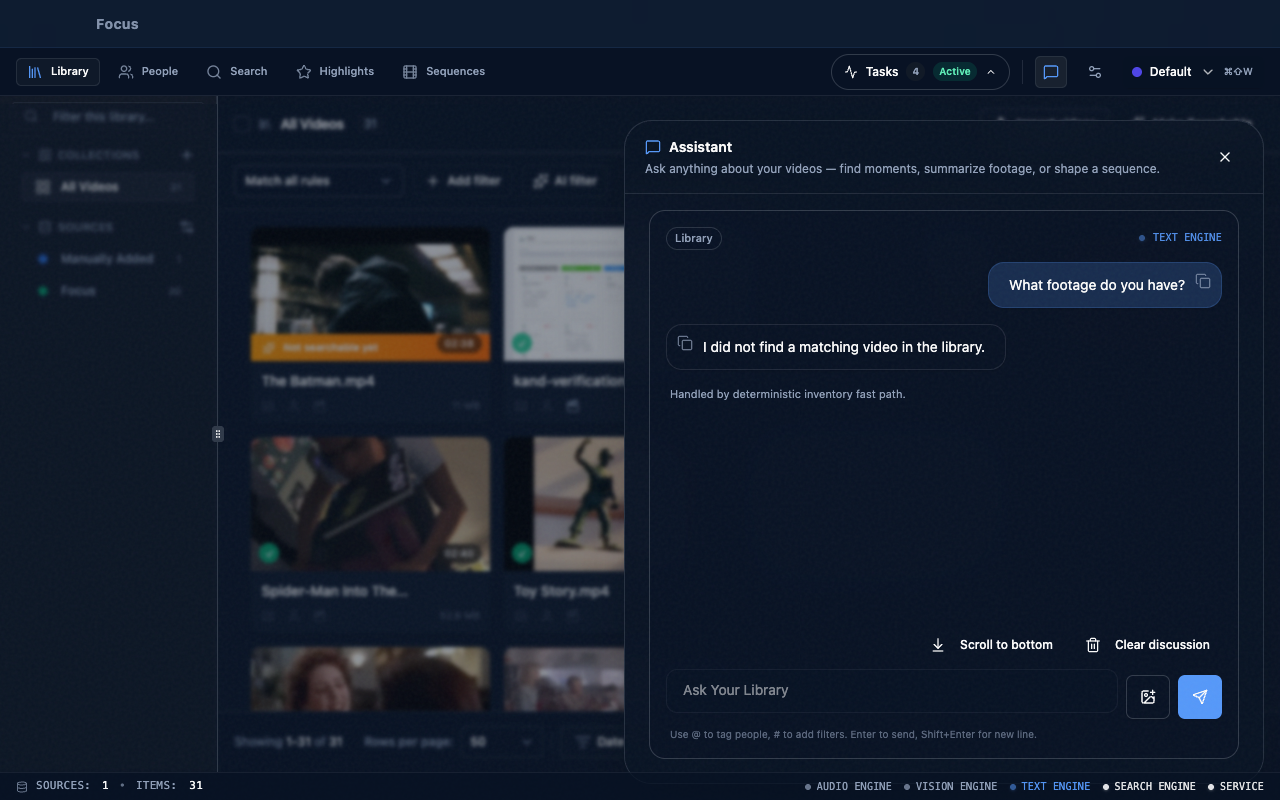Open the Sequences tab
The image size is (1280, 800).
coord(444,72)
